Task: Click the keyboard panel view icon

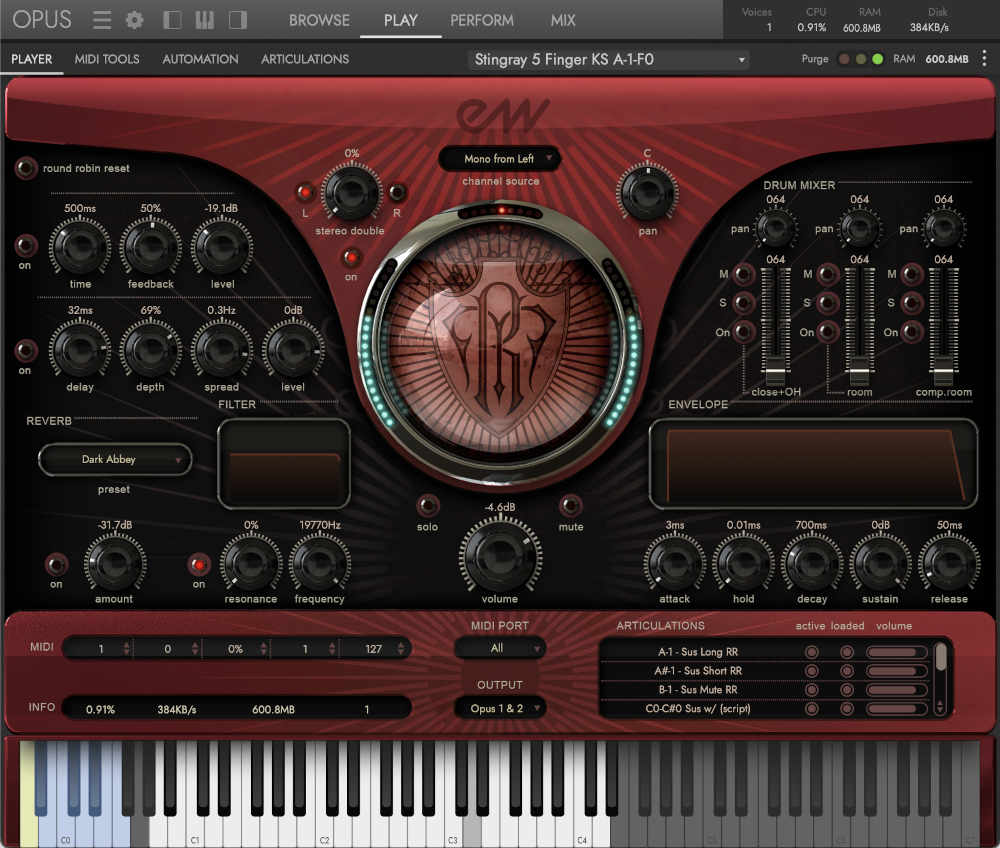Action: coord(204,19)
